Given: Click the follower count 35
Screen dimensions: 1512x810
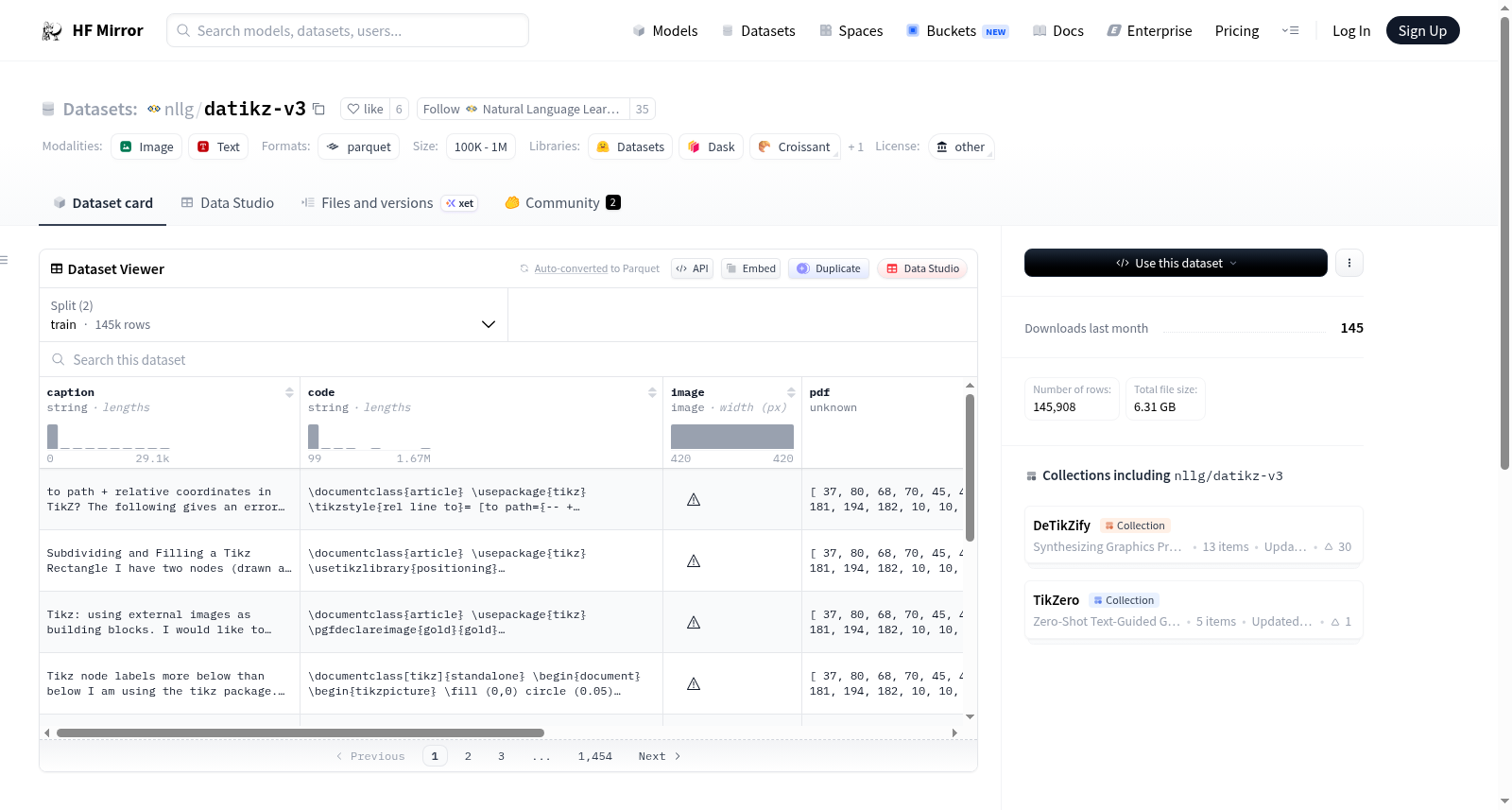Looking at the screenshot, I should coord(642,110).
